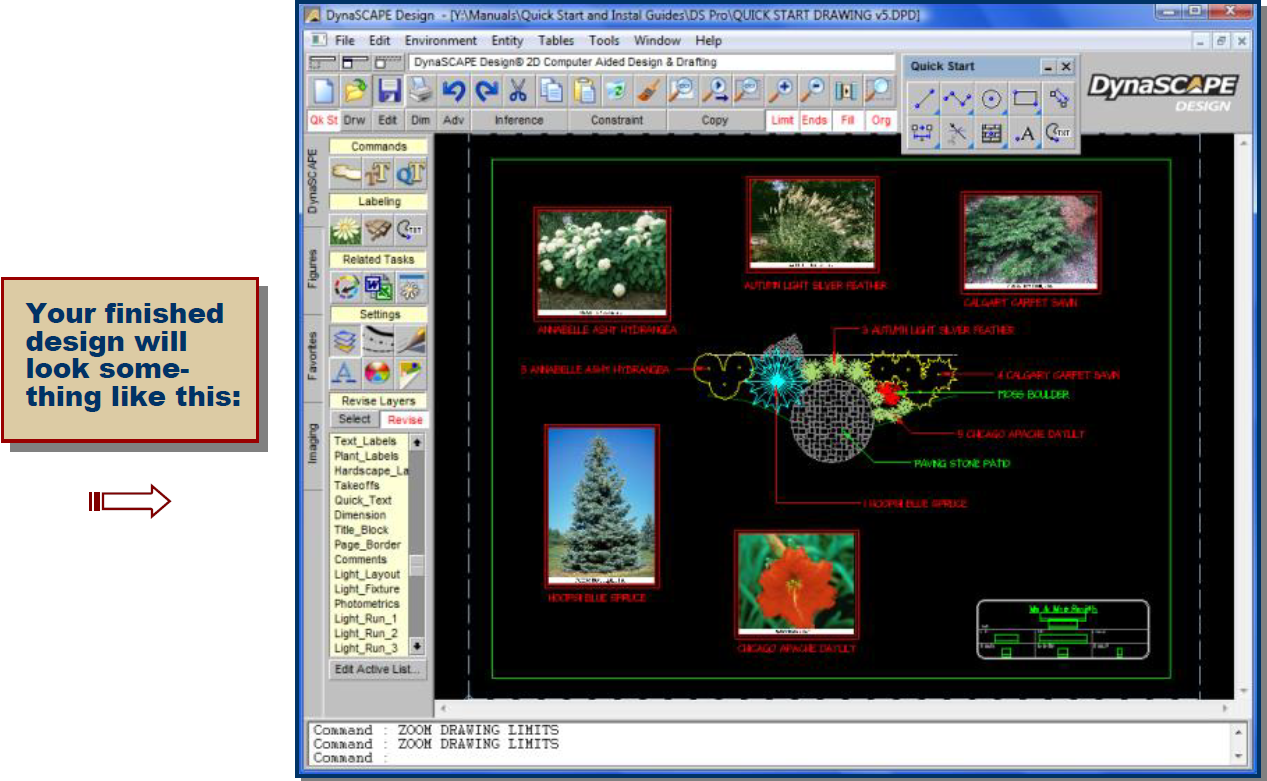The height and width of the screenshot is (781, 1267).
Task: Open the Favorites side tab
Action: tap(314, 354)
